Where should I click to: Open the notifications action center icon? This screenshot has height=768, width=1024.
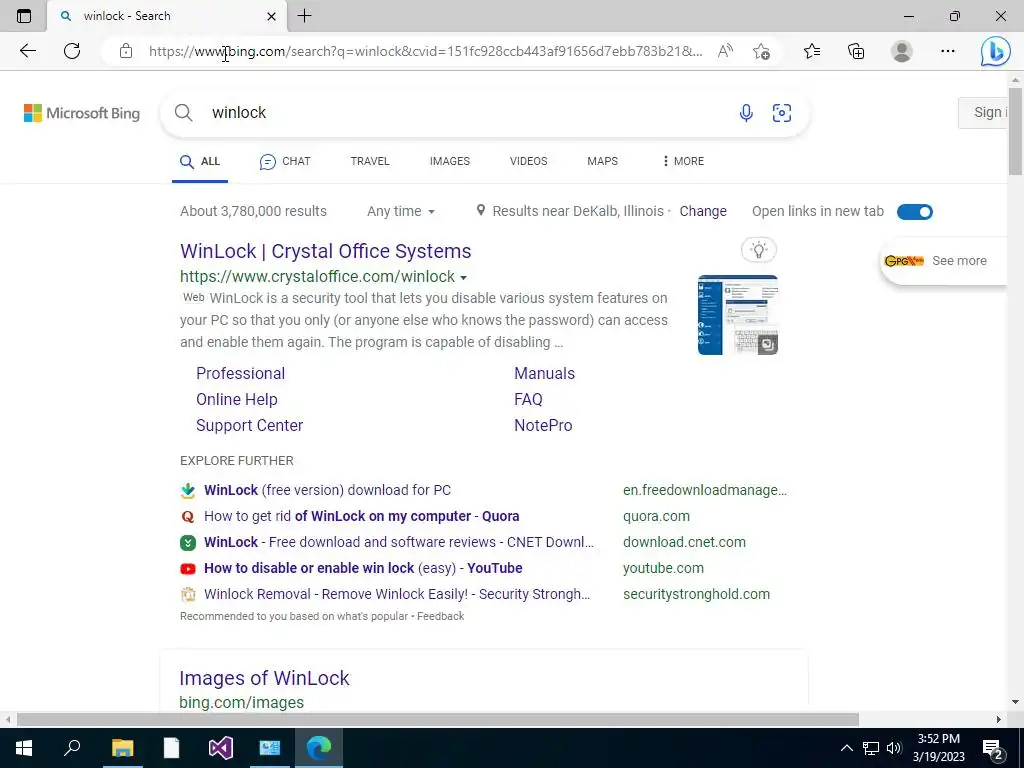[x=993, y=750]
